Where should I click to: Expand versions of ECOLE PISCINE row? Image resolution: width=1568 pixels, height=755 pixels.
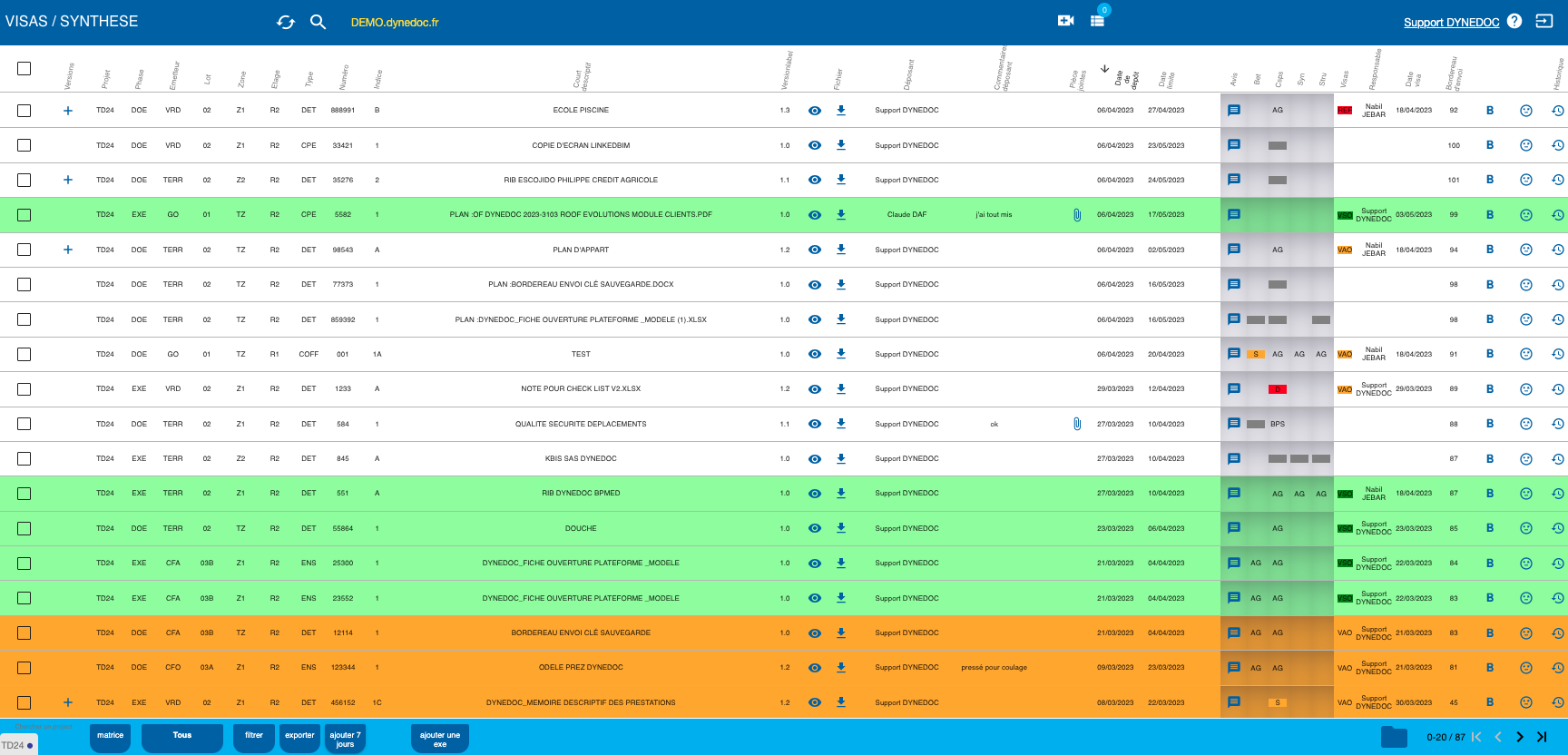pyautogui.click(x=68, y=111)
